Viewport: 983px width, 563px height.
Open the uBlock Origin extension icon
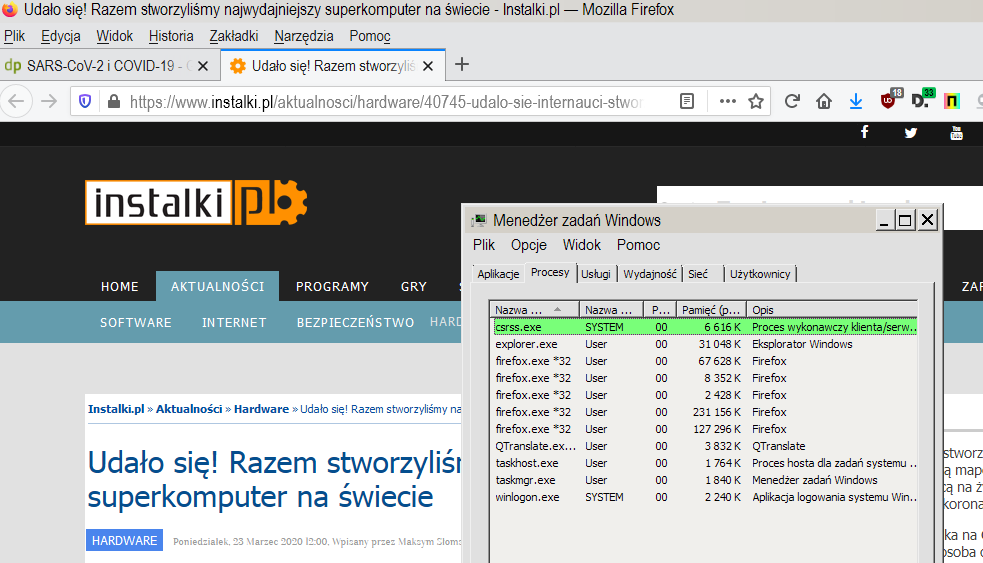(890, 100)
